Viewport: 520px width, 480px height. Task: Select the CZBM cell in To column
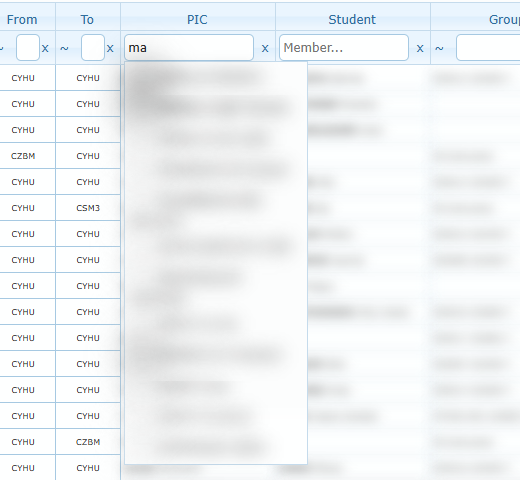(88, 442)
